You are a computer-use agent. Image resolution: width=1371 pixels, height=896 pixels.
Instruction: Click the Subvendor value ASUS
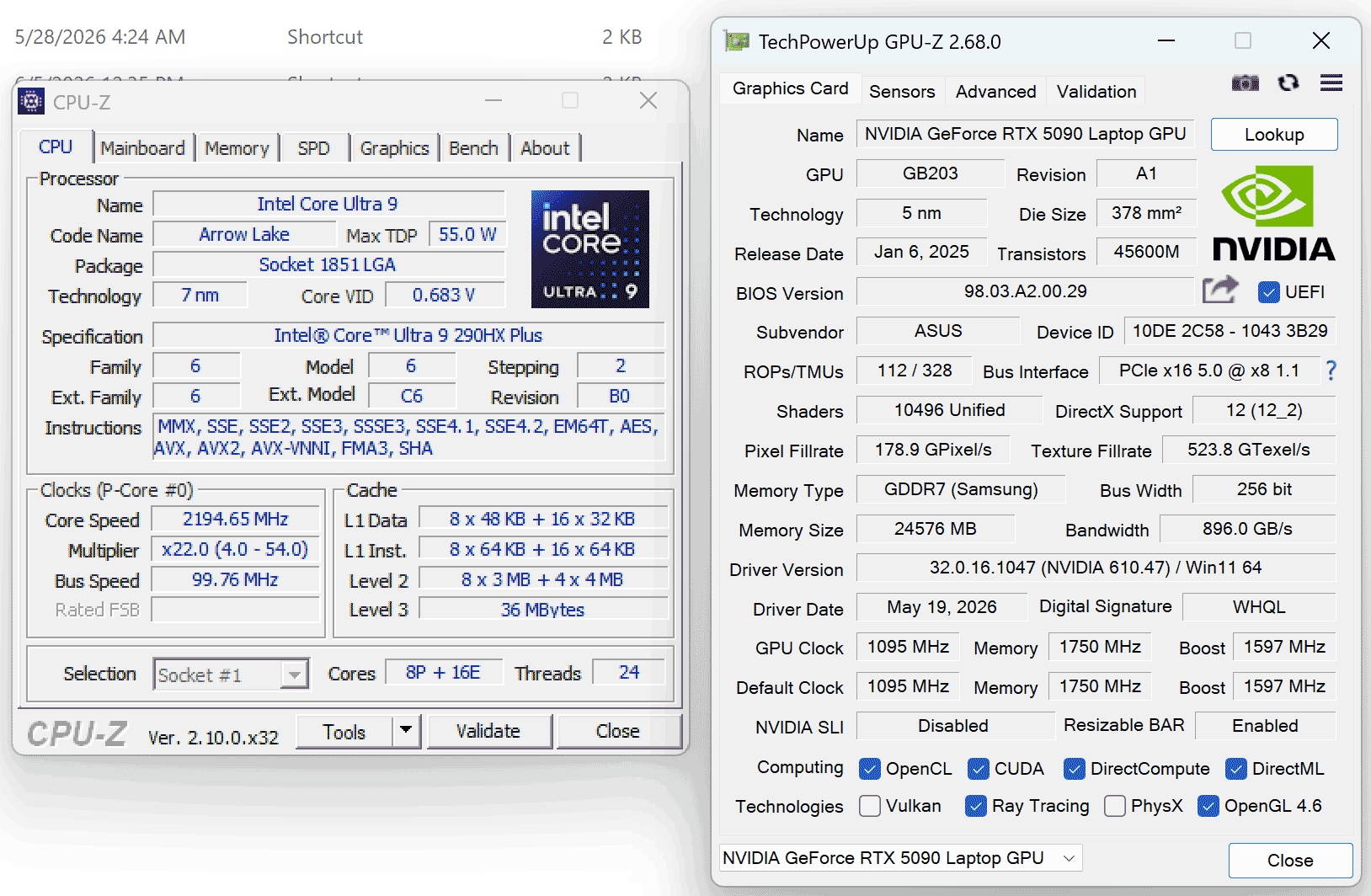(938, 331)
